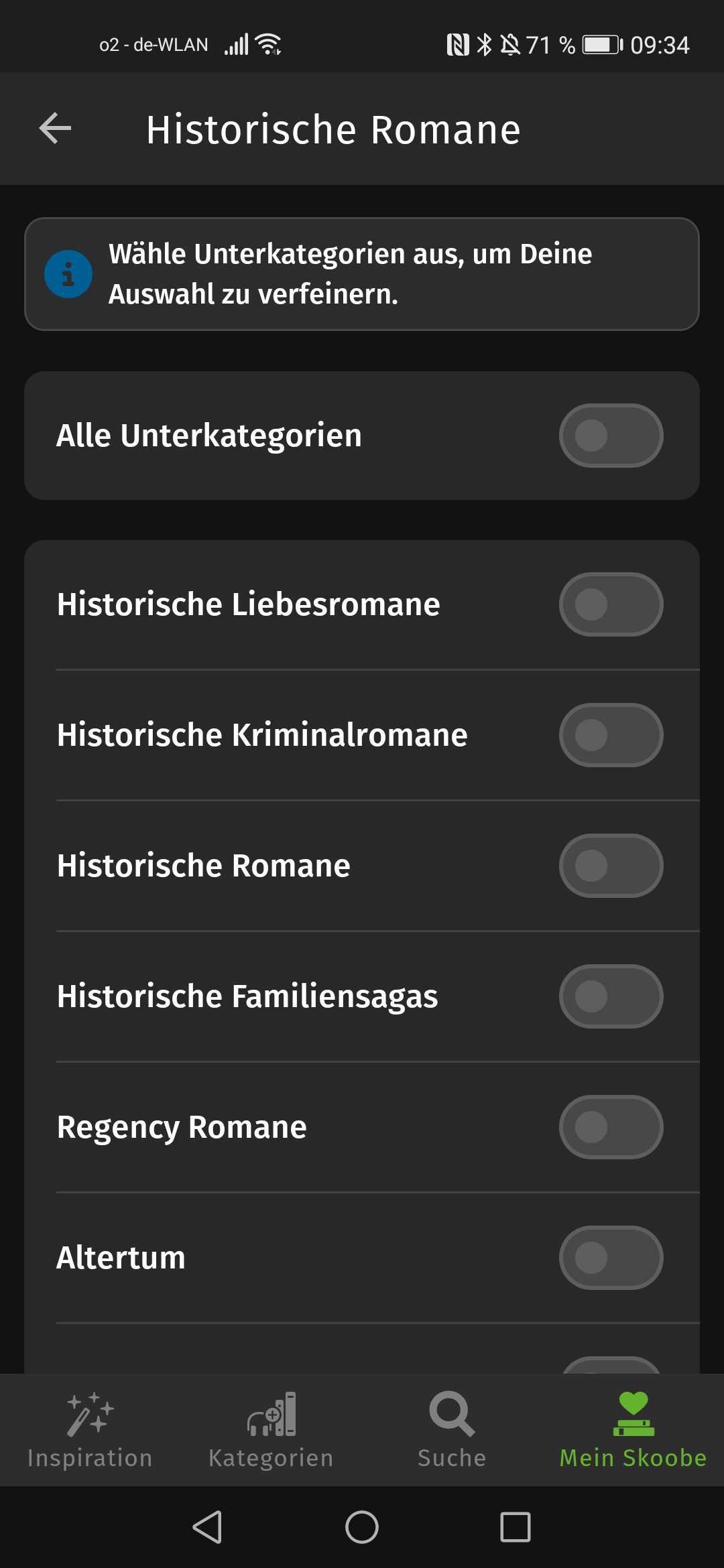Turn on Historische Familiensagas toggle

(611, 996)
